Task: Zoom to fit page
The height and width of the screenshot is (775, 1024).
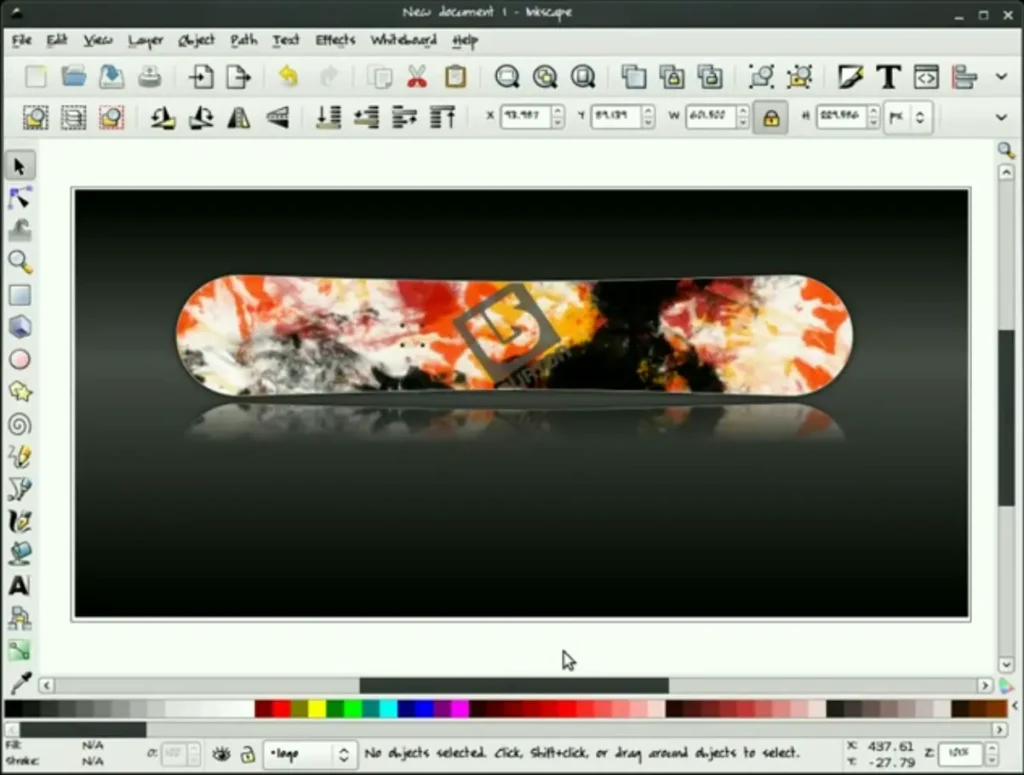Action: click(583, 77)
